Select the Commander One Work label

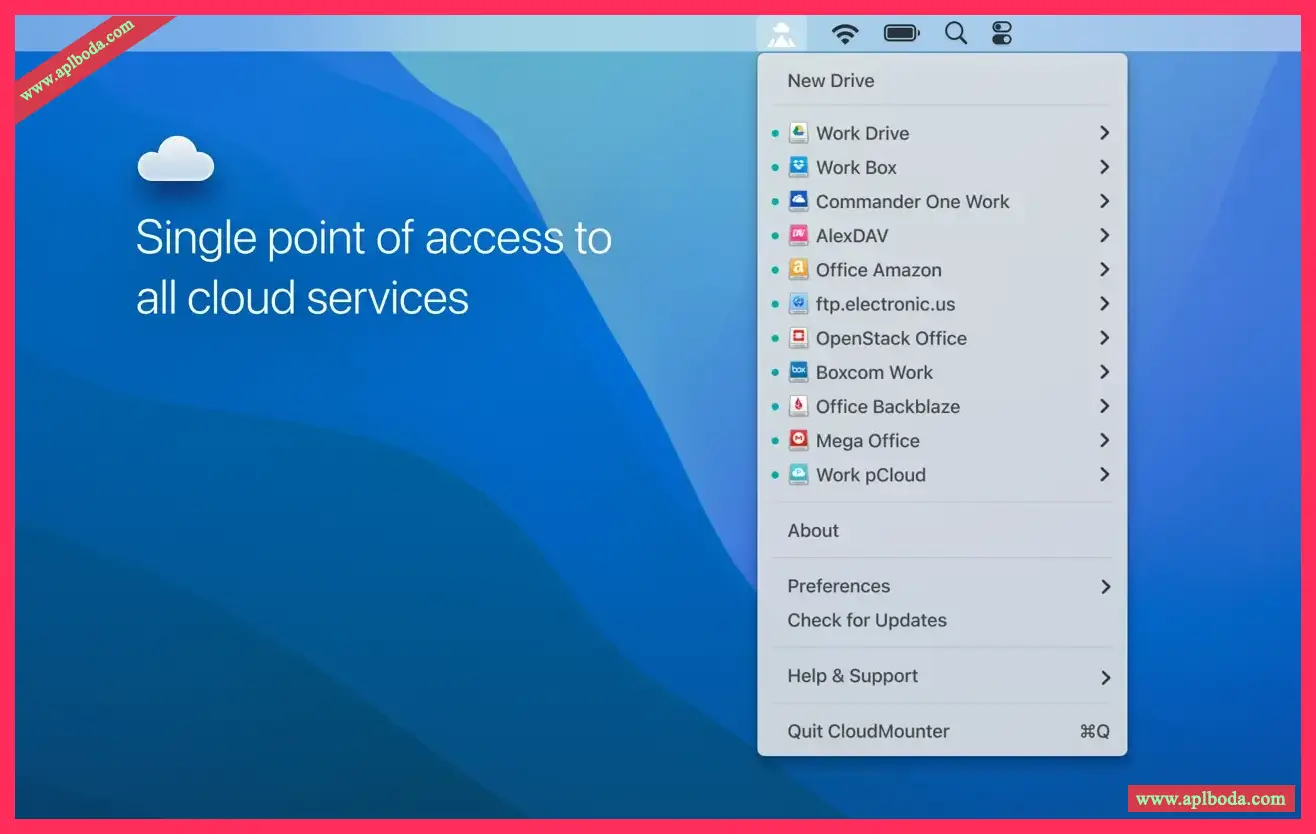(913, 201)
